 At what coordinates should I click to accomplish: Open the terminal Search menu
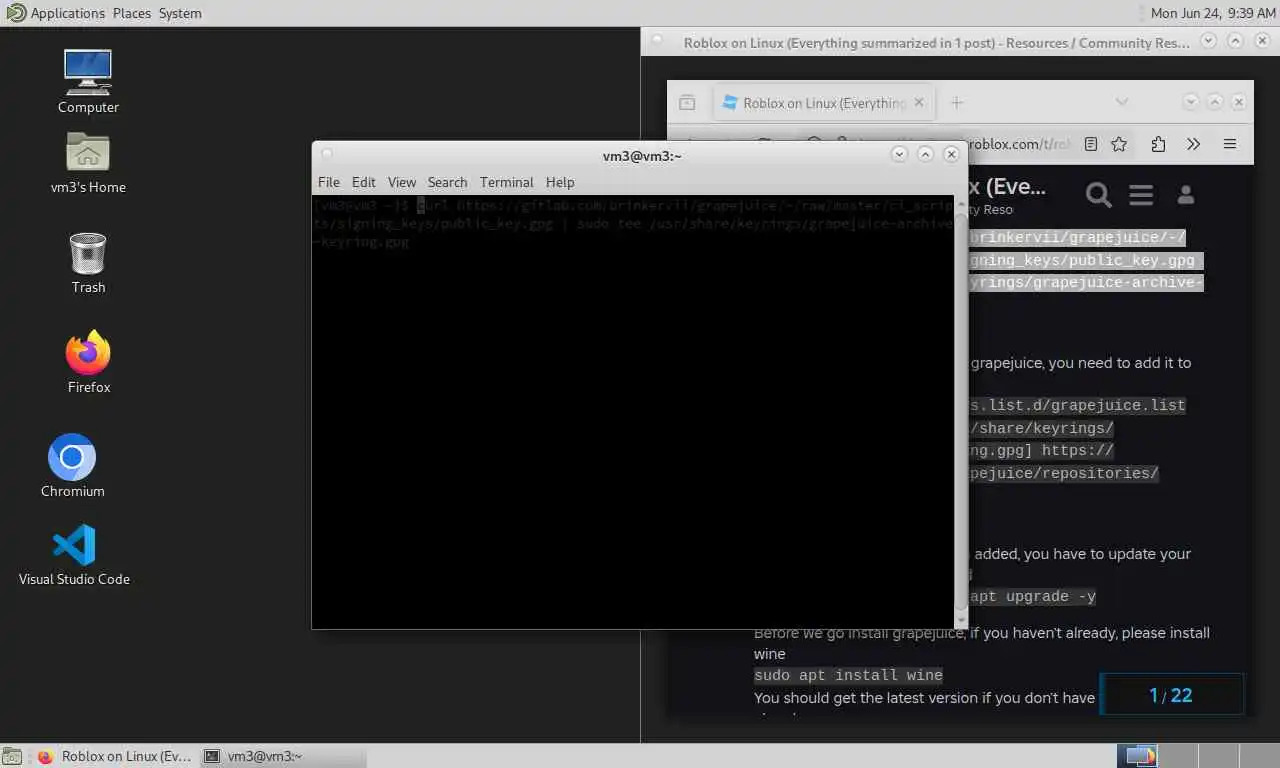[x=447, y=182]
